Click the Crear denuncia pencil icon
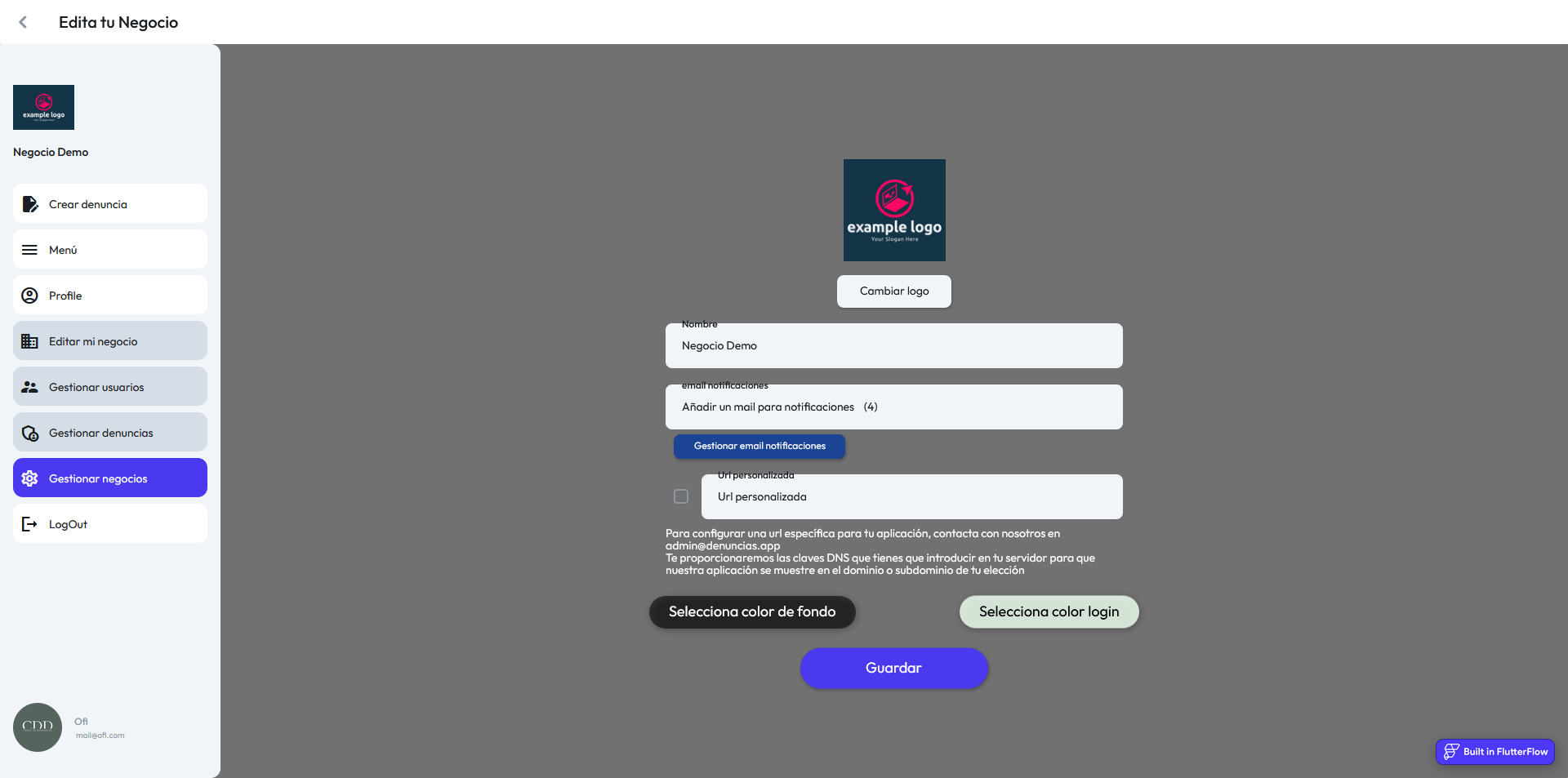This screenshot has height=778, width=1568. pos(29,204)
